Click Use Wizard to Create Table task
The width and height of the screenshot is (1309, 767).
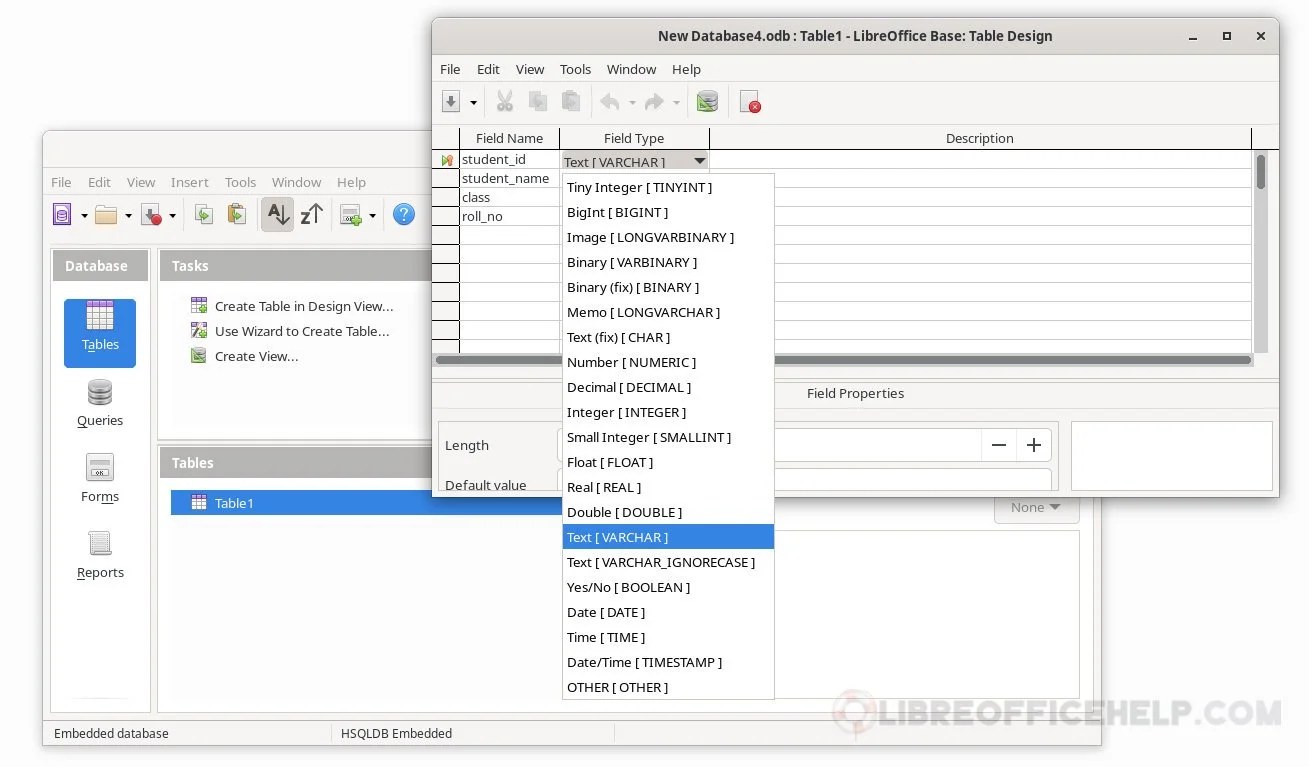(x=302, y=331)
